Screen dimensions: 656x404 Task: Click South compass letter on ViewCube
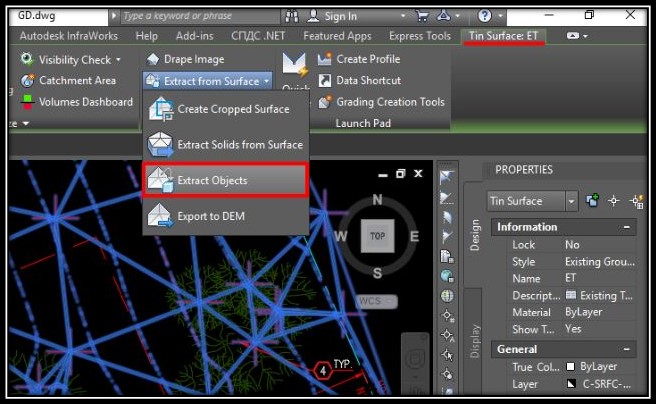point(377,274)
